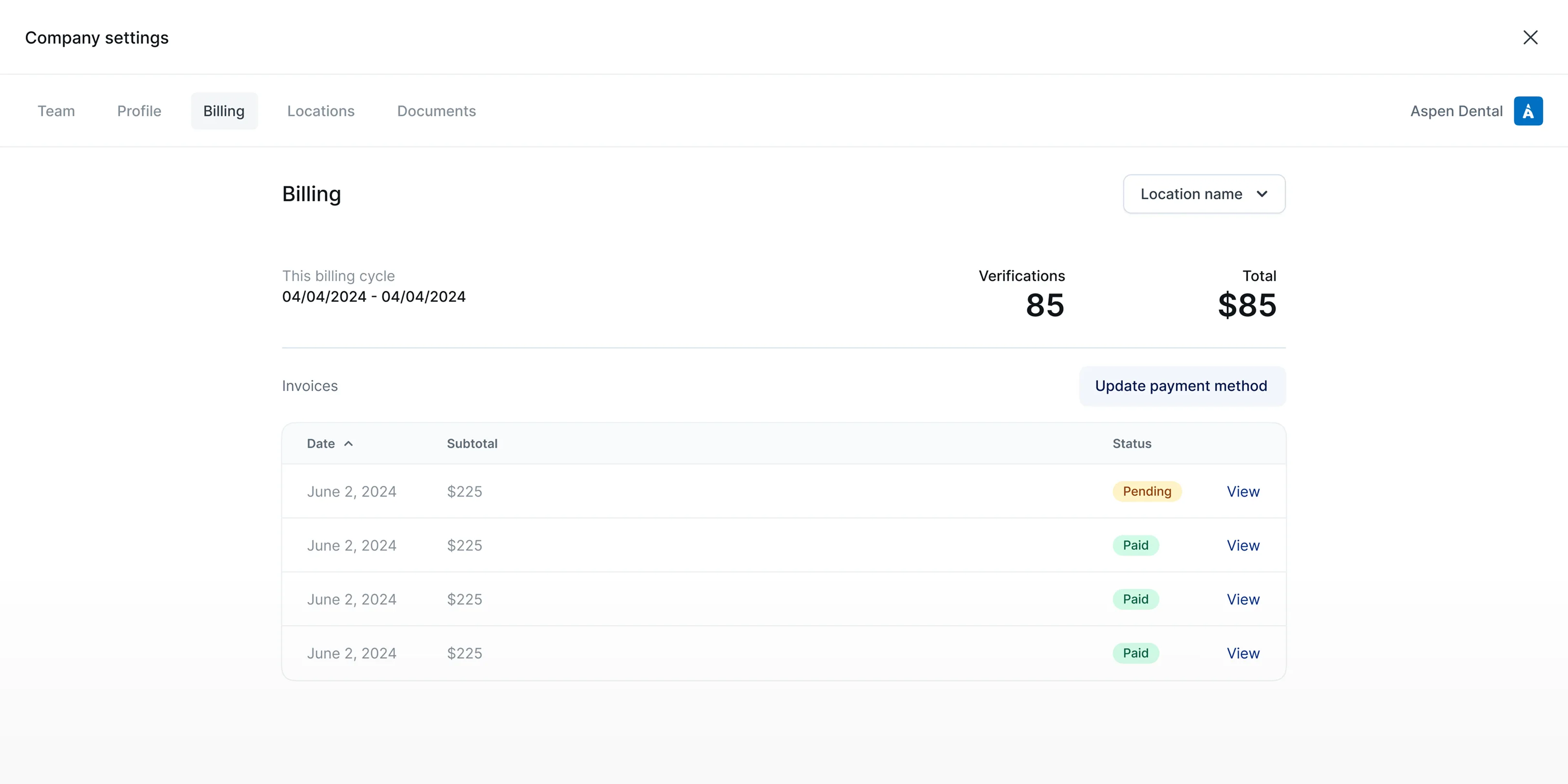
Task: Click Update payment method button
Action: (1182, 386)
